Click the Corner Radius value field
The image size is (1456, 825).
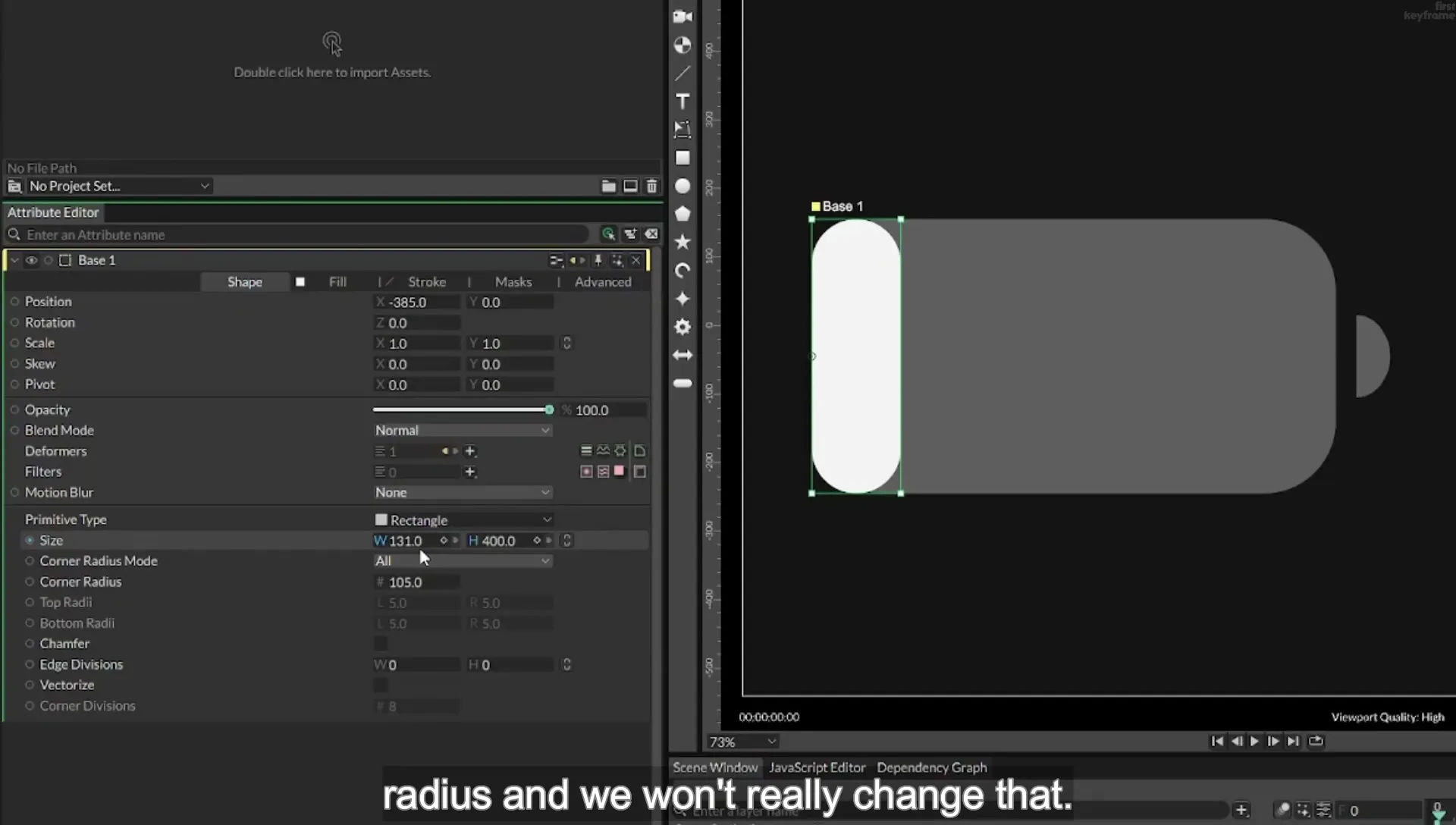point(418,582)
